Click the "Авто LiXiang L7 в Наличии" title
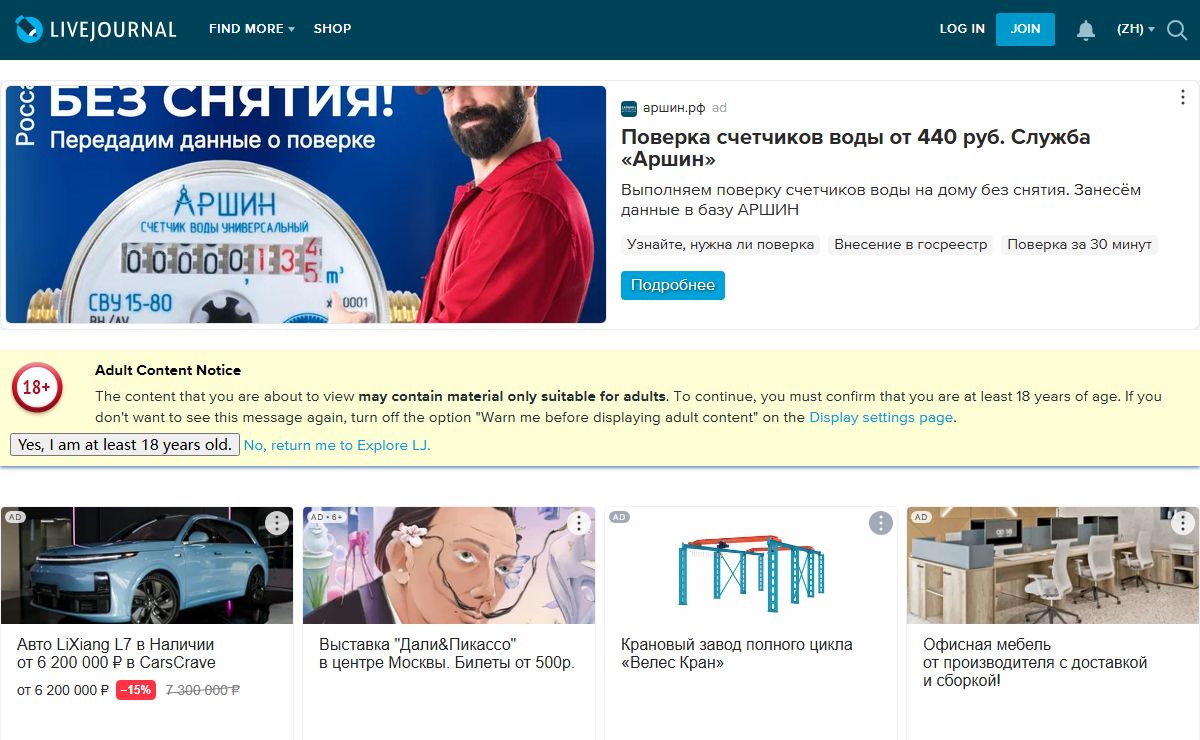This screenshot has width=1200, height=740. [116, 653]
